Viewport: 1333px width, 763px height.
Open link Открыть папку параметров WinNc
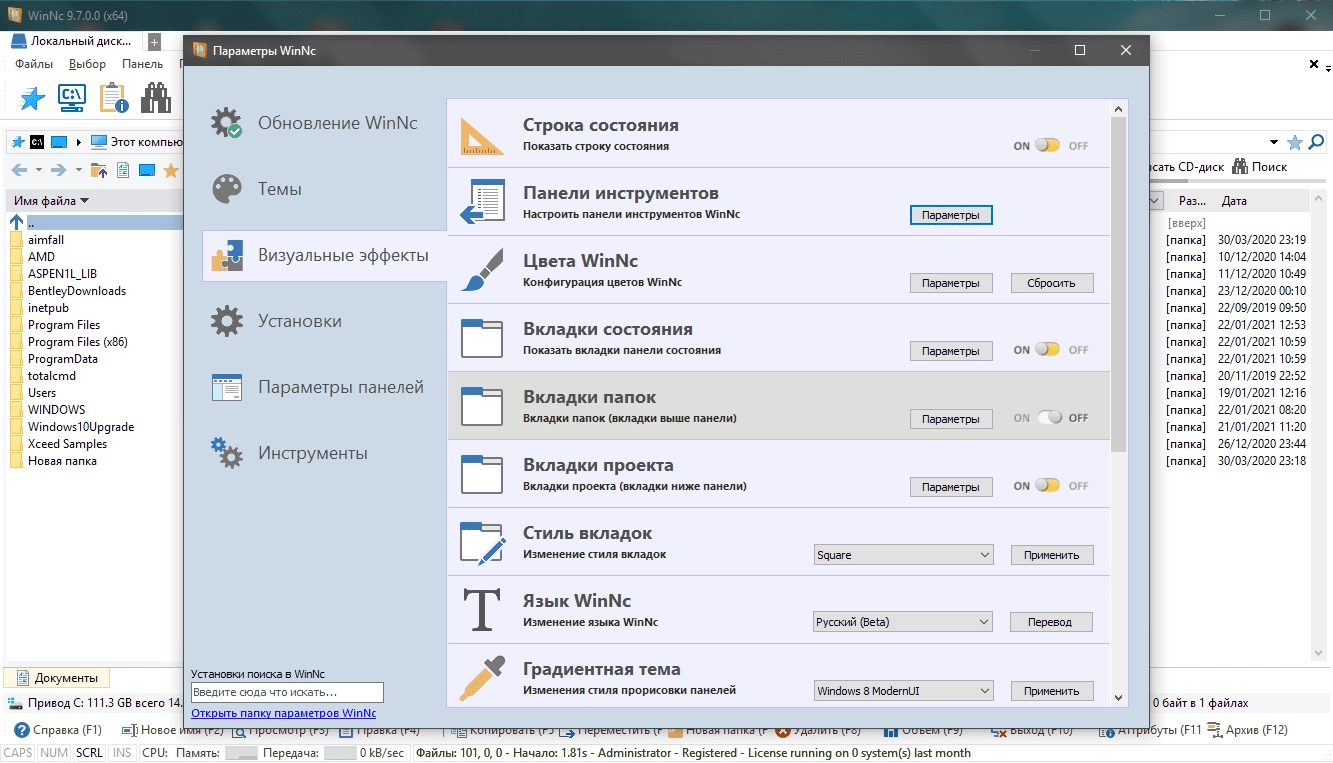point(283,713)
